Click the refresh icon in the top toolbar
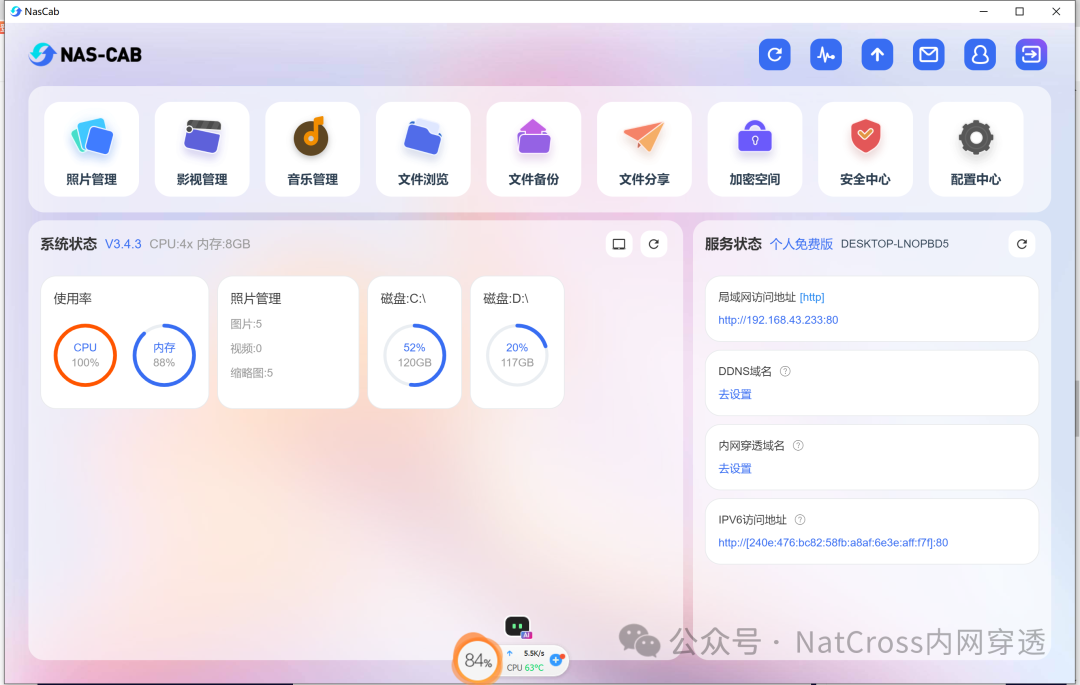The image size is (1080, 685). (x=775, y=54)
